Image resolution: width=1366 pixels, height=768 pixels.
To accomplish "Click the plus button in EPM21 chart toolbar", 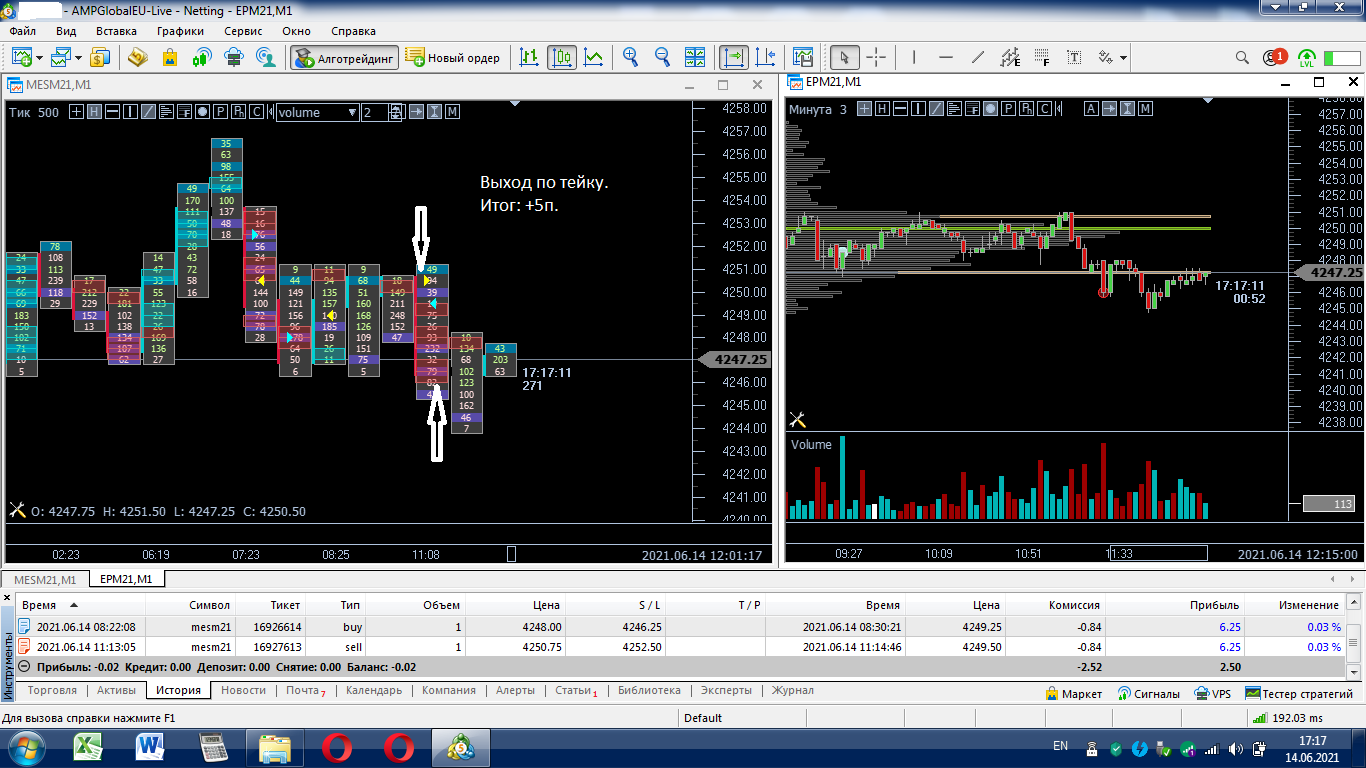I will (865, 109).
